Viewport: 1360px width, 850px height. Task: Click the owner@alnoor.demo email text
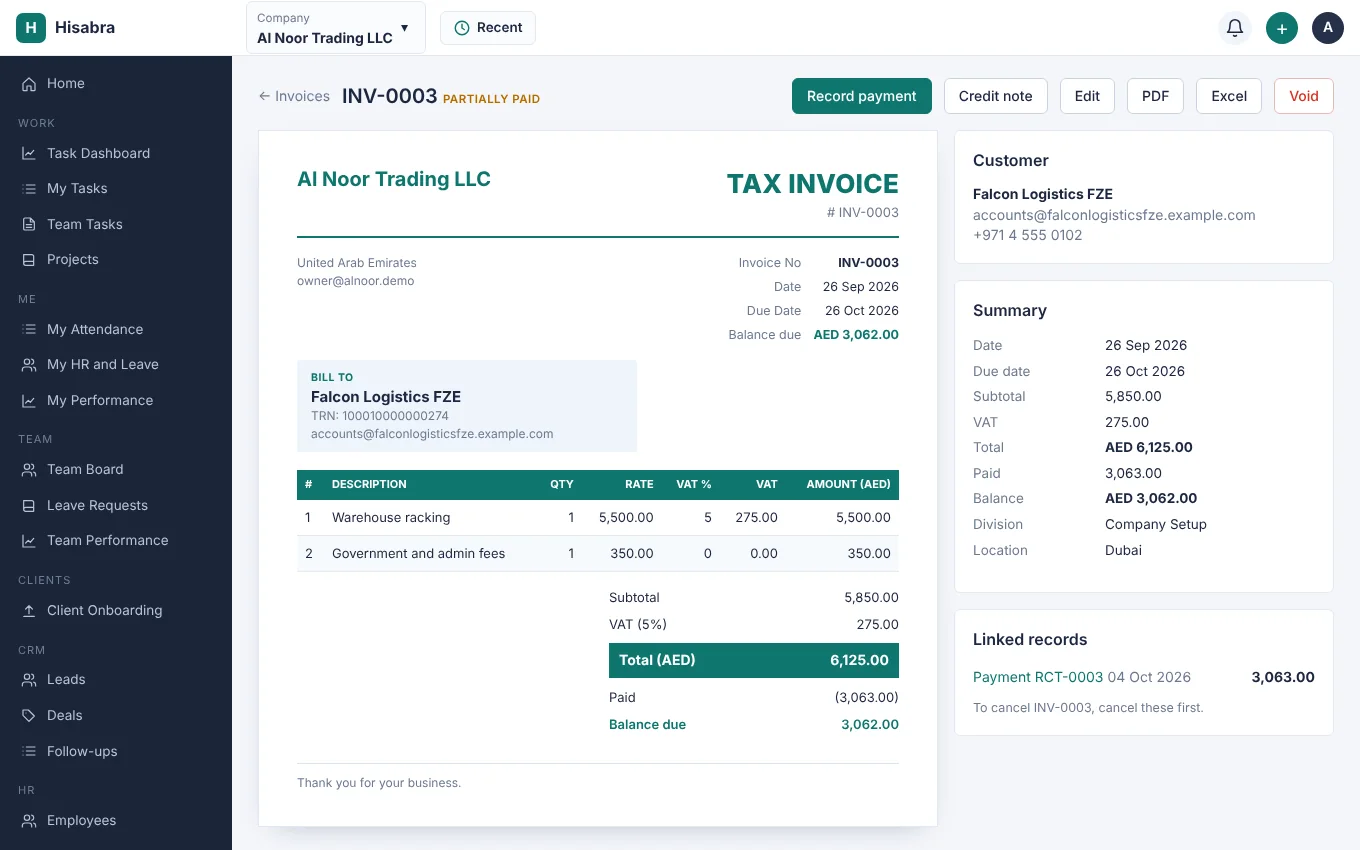coord(355,282)
